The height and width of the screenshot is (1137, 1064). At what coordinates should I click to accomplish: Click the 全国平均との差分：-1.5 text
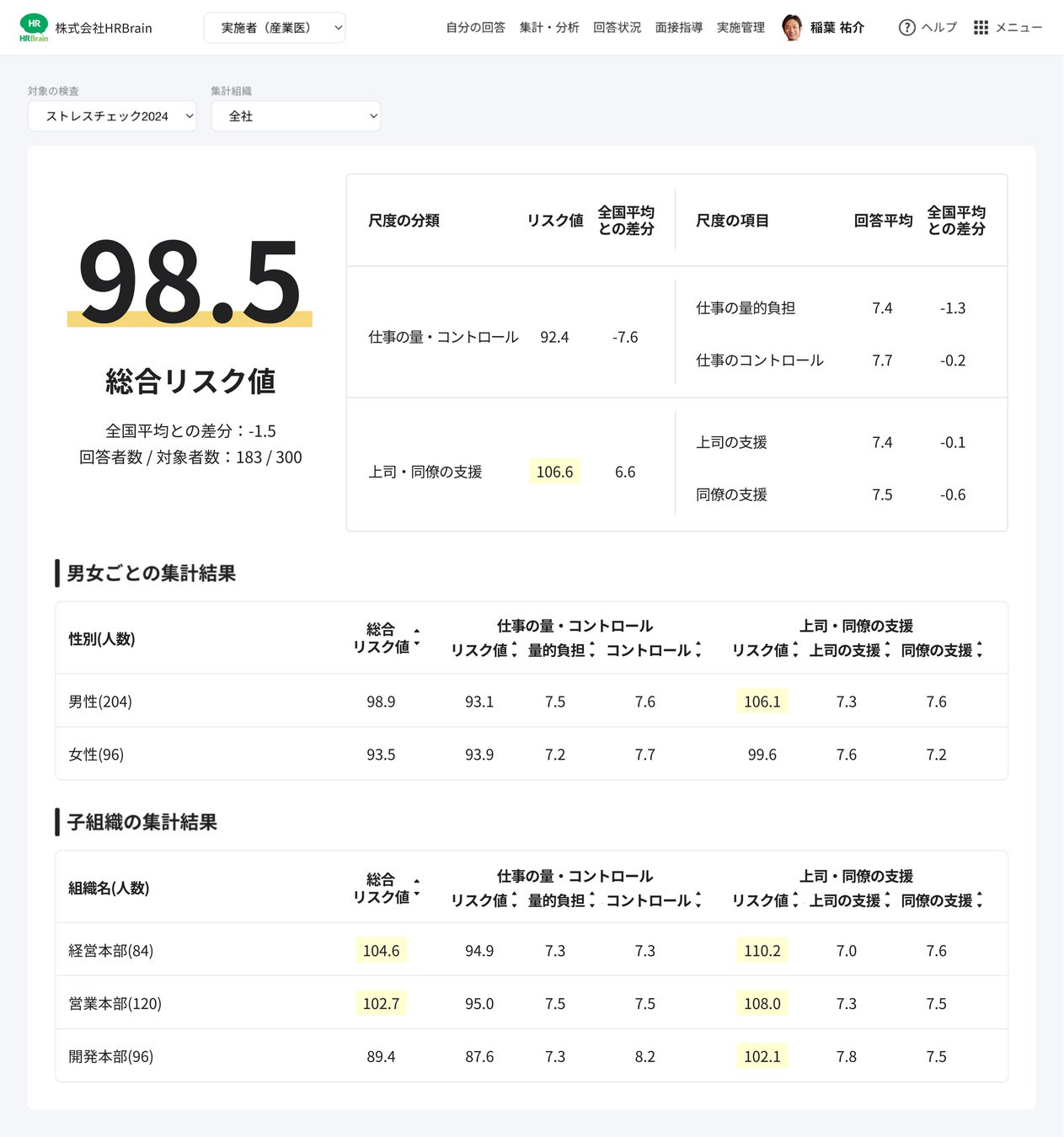point(190,431)
